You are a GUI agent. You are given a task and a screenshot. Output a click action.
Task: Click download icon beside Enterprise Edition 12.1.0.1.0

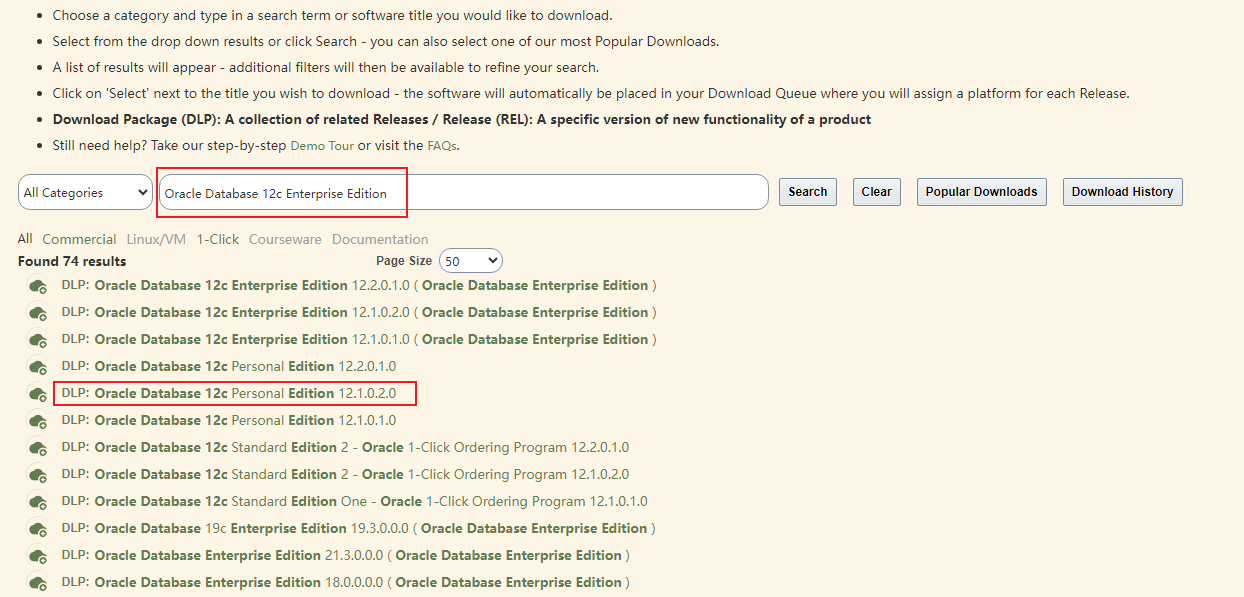coord(39,340)
